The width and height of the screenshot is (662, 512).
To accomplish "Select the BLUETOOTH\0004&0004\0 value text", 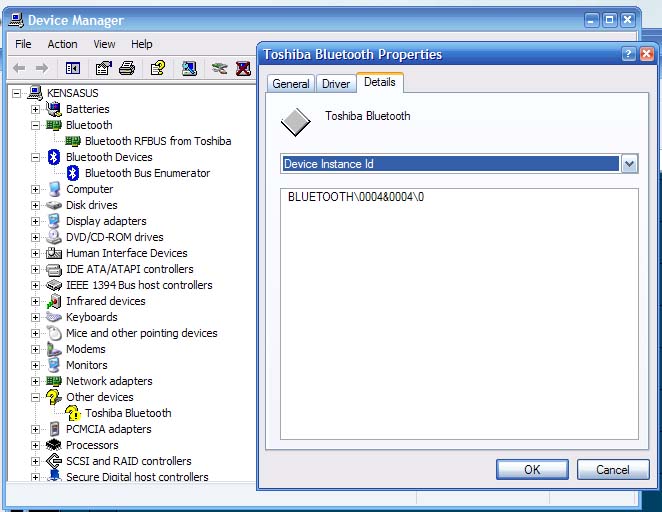I will 356,197.
